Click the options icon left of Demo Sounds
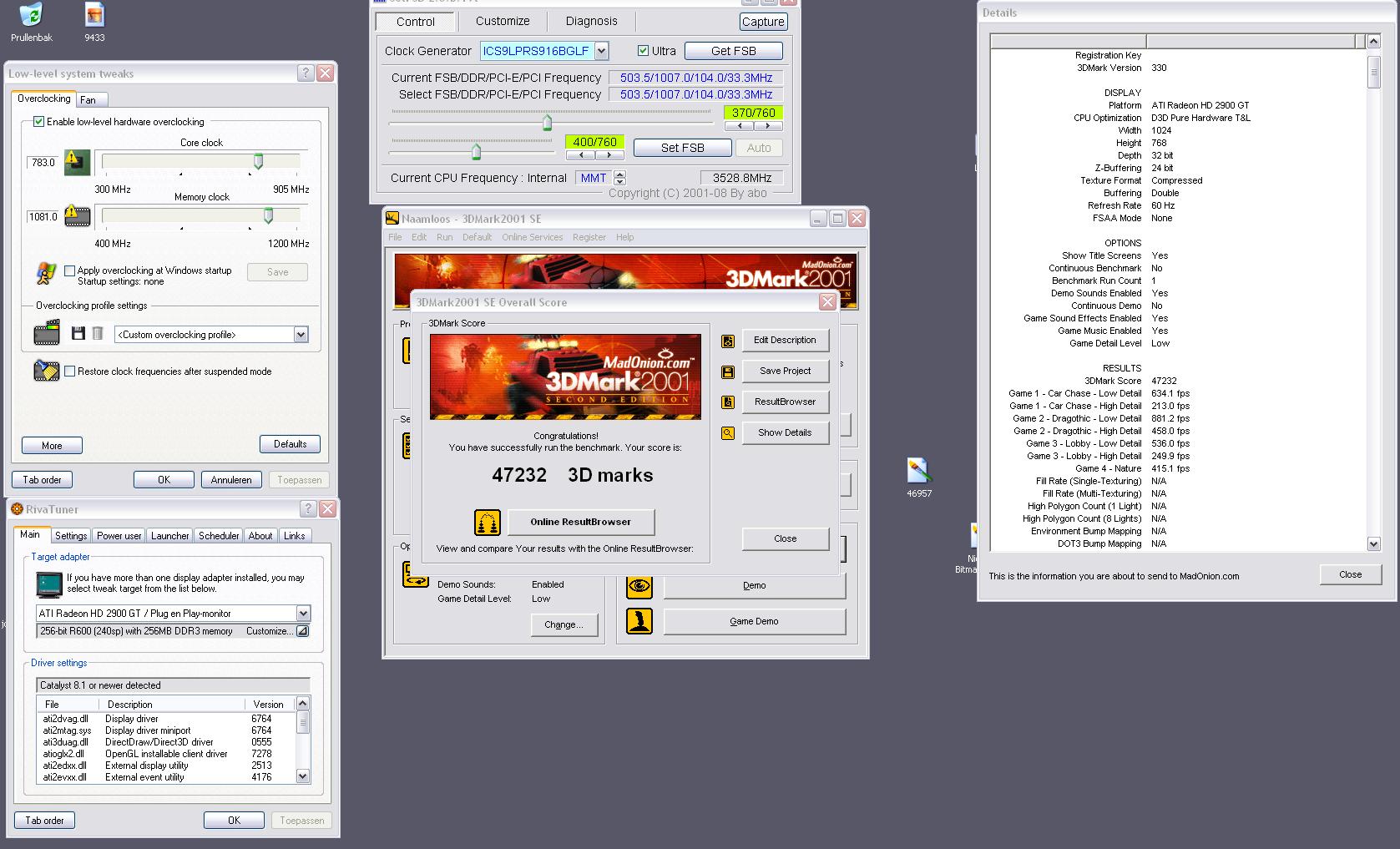Image resolution: width=1400 pixels, height=849 pixels. (x=415, y=574)
